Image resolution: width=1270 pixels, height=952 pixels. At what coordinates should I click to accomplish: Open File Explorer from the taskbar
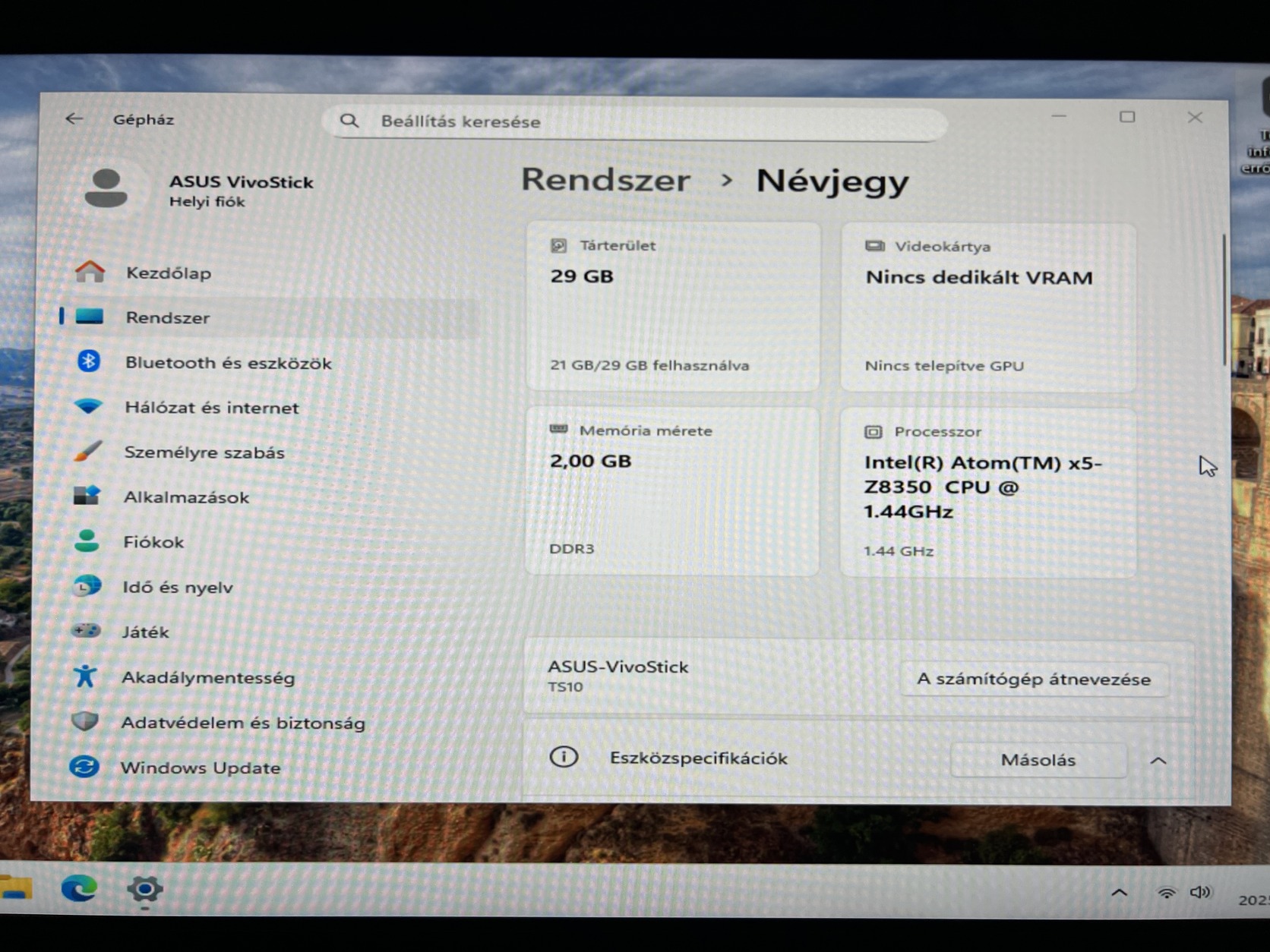tap(15, 887)
